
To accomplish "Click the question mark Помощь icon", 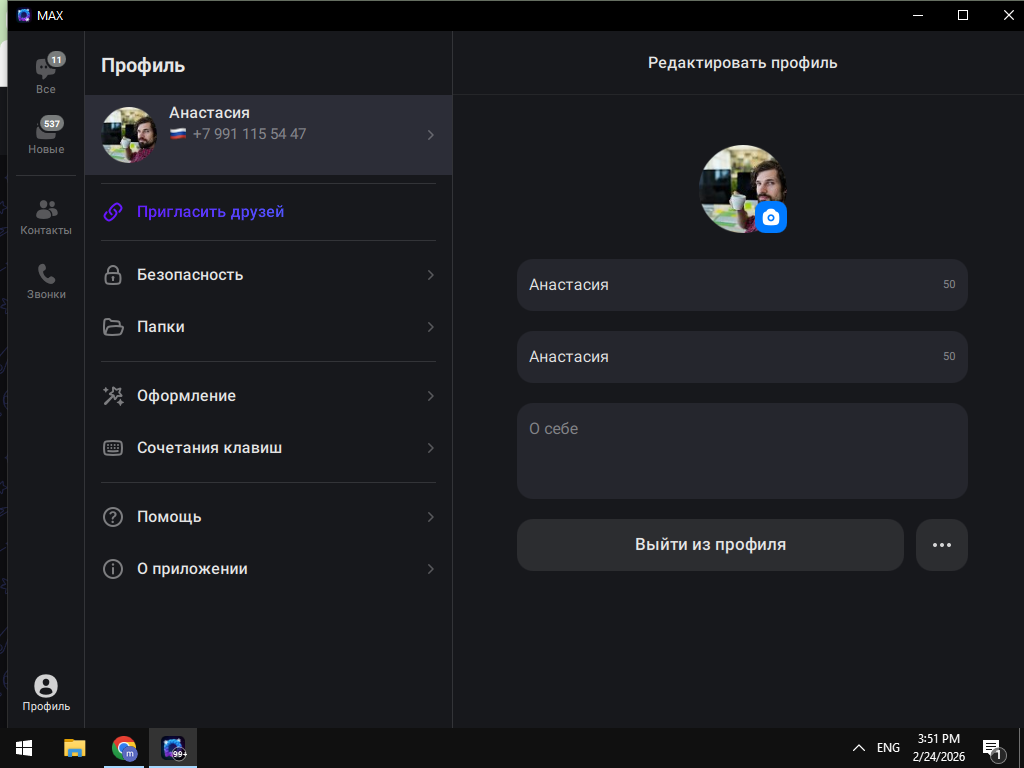I will click(x=113, y=517).
